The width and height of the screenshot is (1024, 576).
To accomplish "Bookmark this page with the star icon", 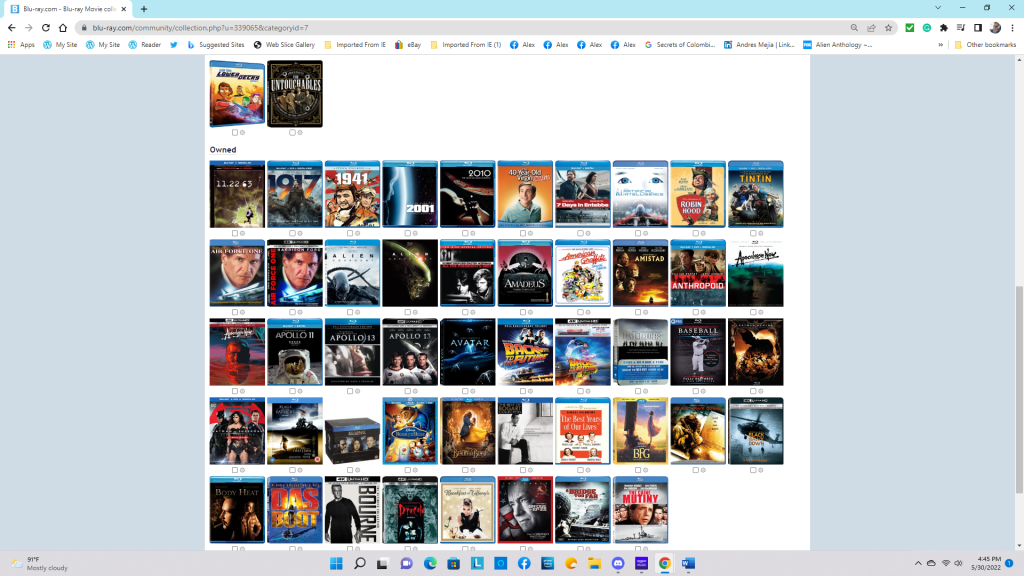I will pos(888,28).
